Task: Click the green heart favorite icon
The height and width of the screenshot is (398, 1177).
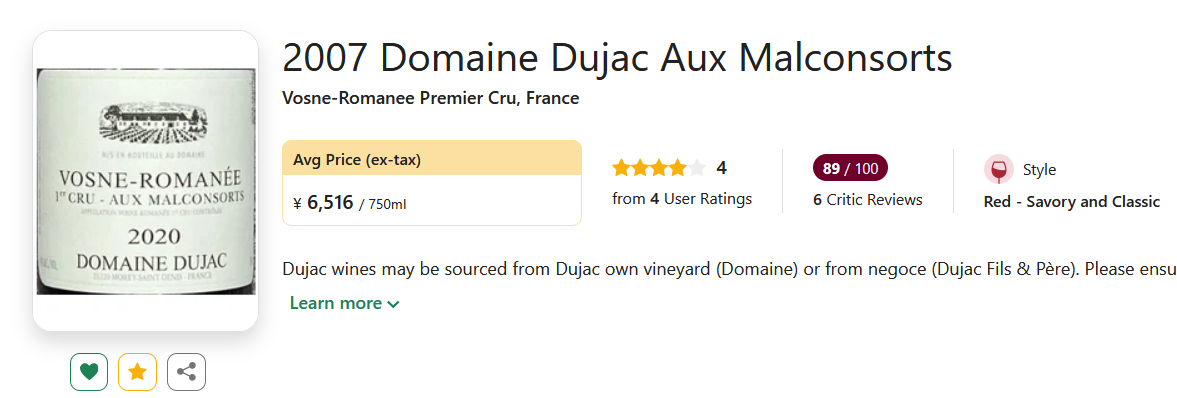Action: (89, 372)
